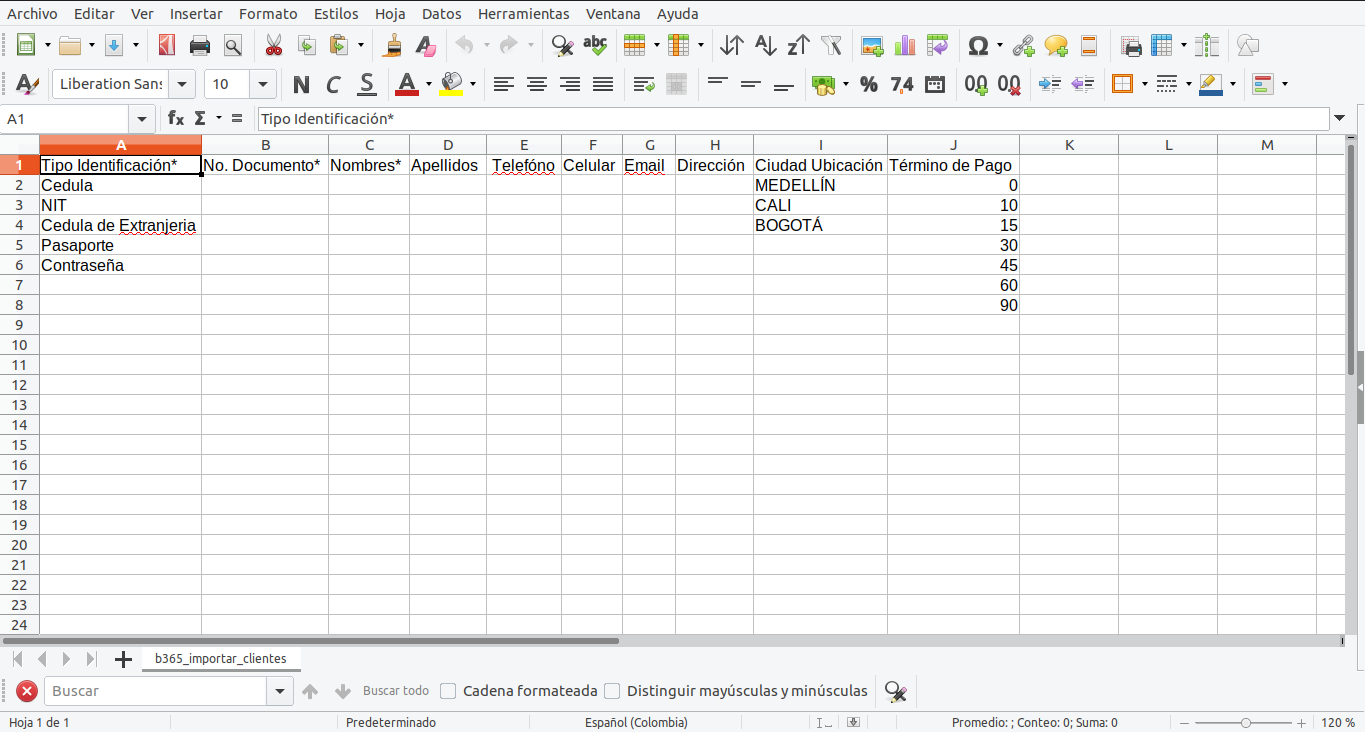1365x732 pixels.
Task: Open Find and Replace from toolbar
Action: coord(563,45)
